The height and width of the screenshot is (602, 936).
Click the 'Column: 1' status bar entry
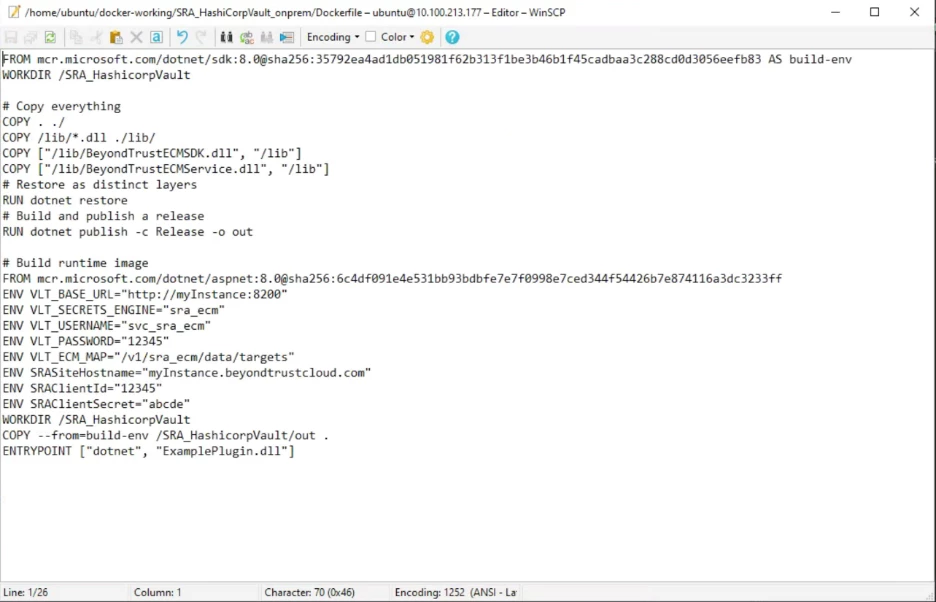pyautogui.click(x=158, y=592)
